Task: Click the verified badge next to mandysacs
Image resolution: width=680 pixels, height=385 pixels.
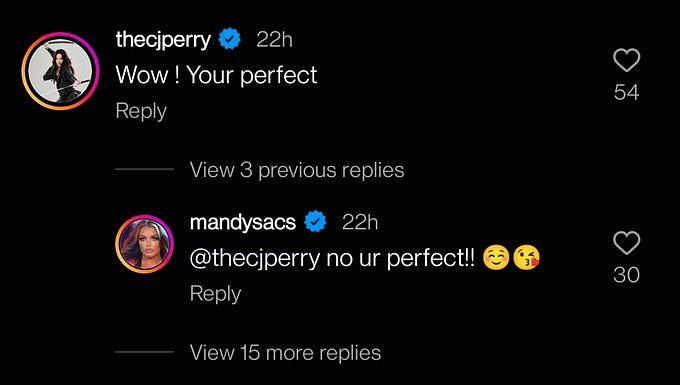Action: point(315,222)
